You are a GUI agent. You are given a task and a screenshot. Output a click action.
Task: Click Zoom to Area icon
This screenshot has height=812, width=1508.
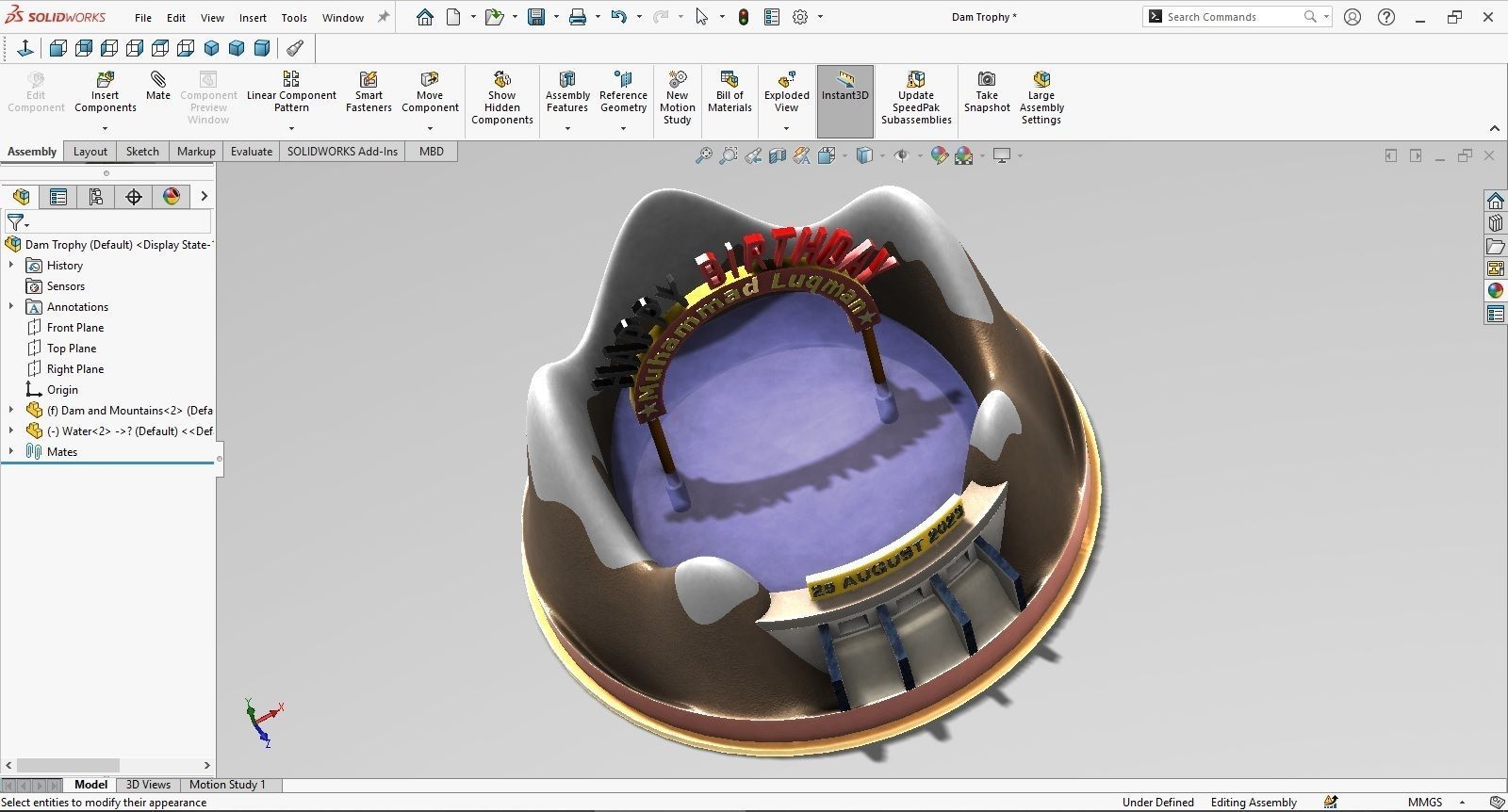tap(728, 156)
